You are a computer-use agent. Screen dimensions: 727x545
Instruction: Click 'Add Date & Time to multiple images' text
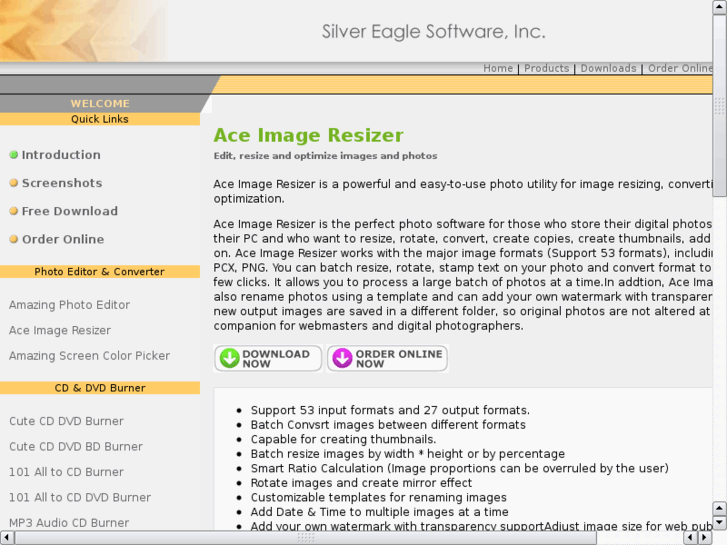(379, 512)
